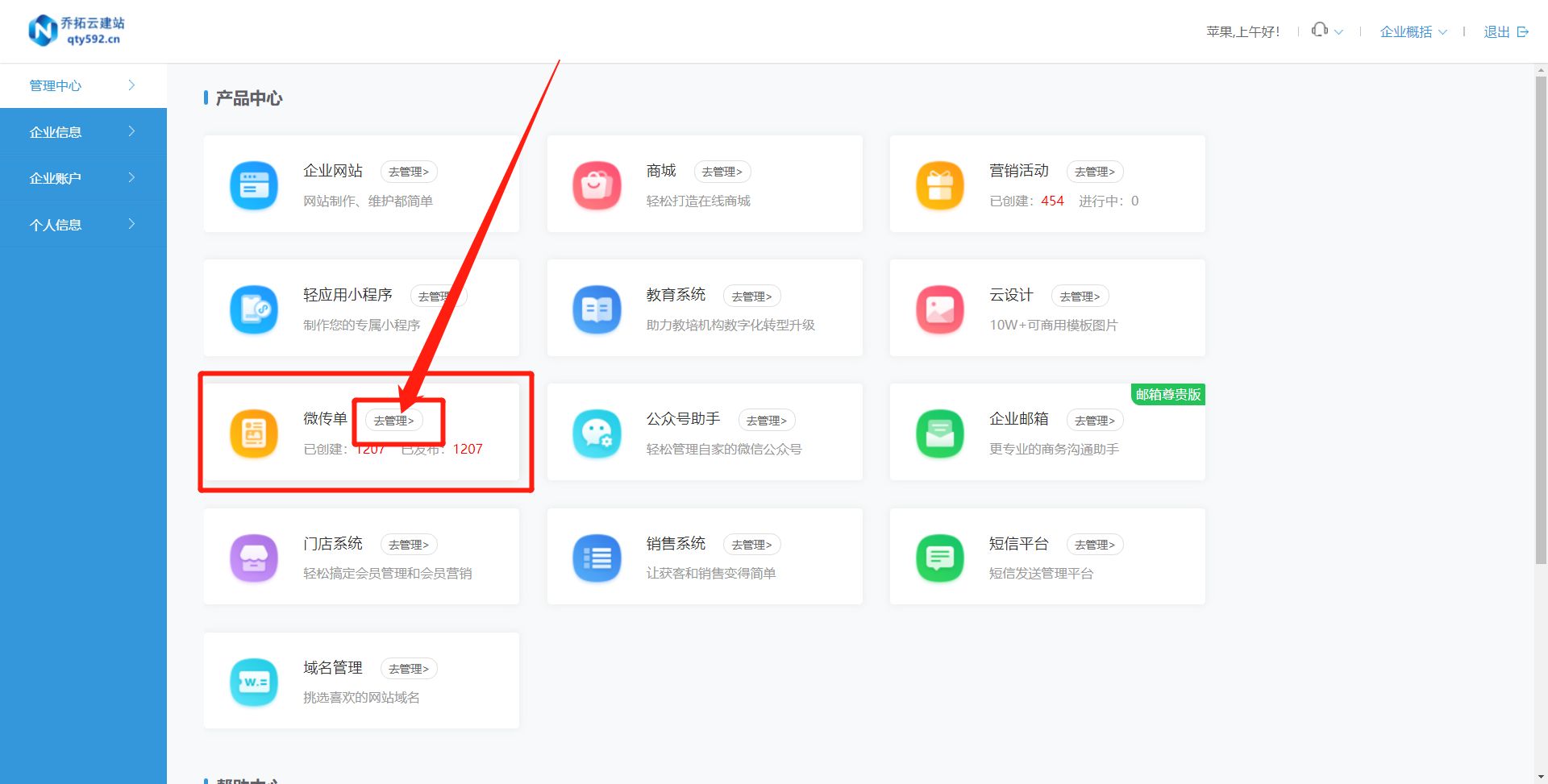1548x784 pixels.
Task: Click the 邮箱尊贵版 badge
Action: tap(1167, 395)
